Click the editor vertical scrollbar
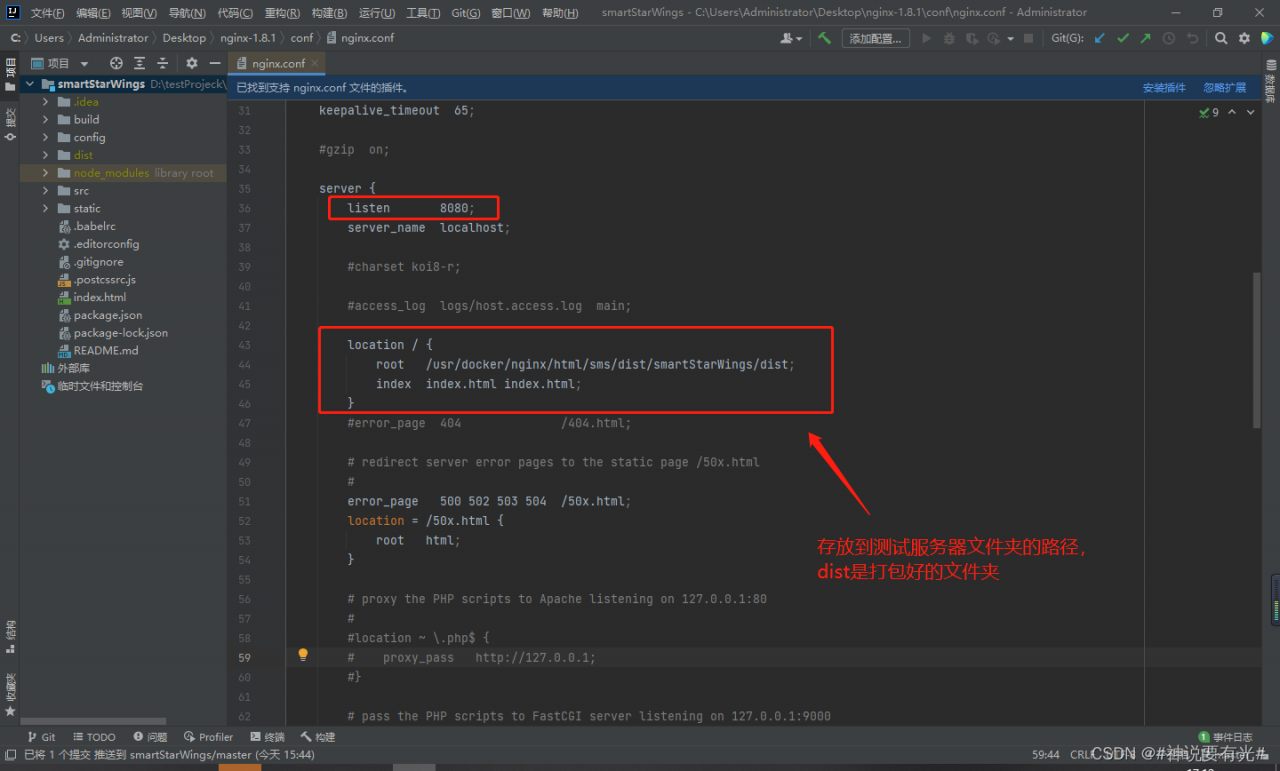Image resolution: width=1280 pixels, height=771 pixels. pos(1257,350)
